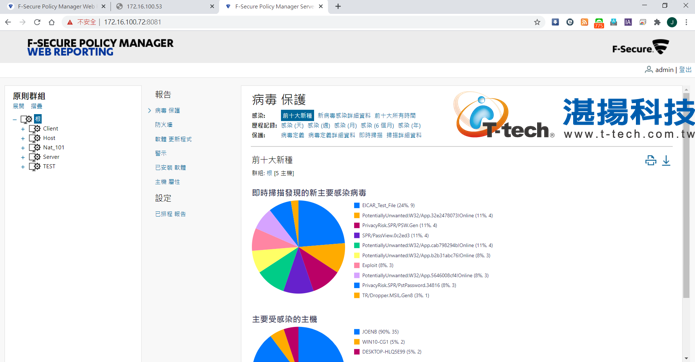Click the download report icon

[x=666, y=160]
